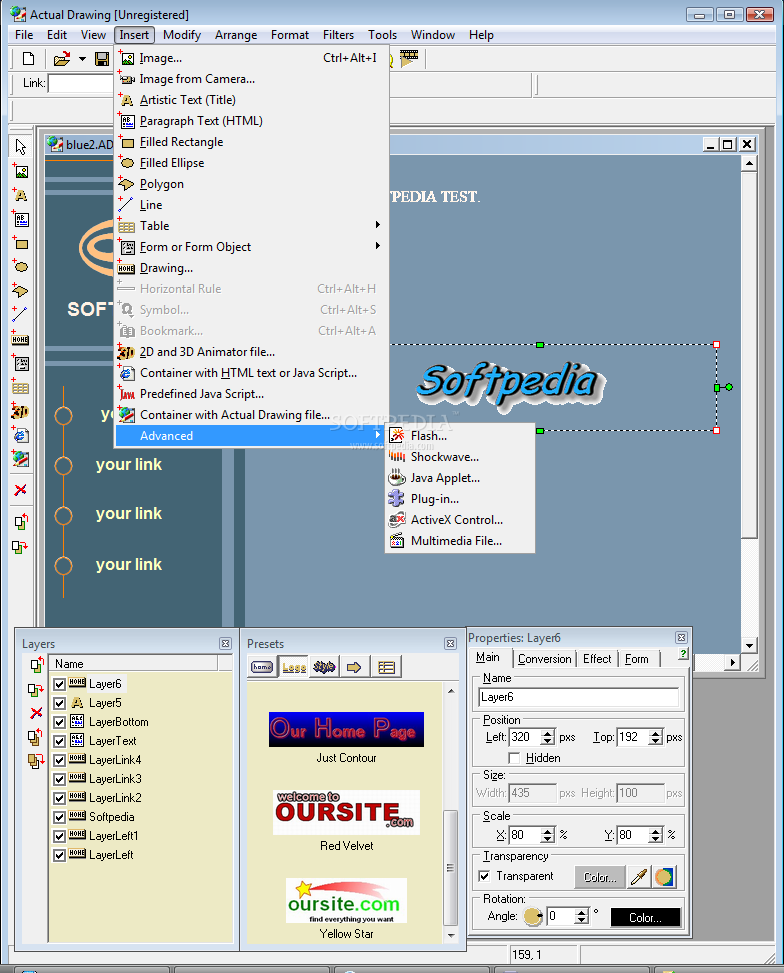784x973 pixels.
Task: Open the File menu
Action: pyautogui.click(x=24, y=35)
